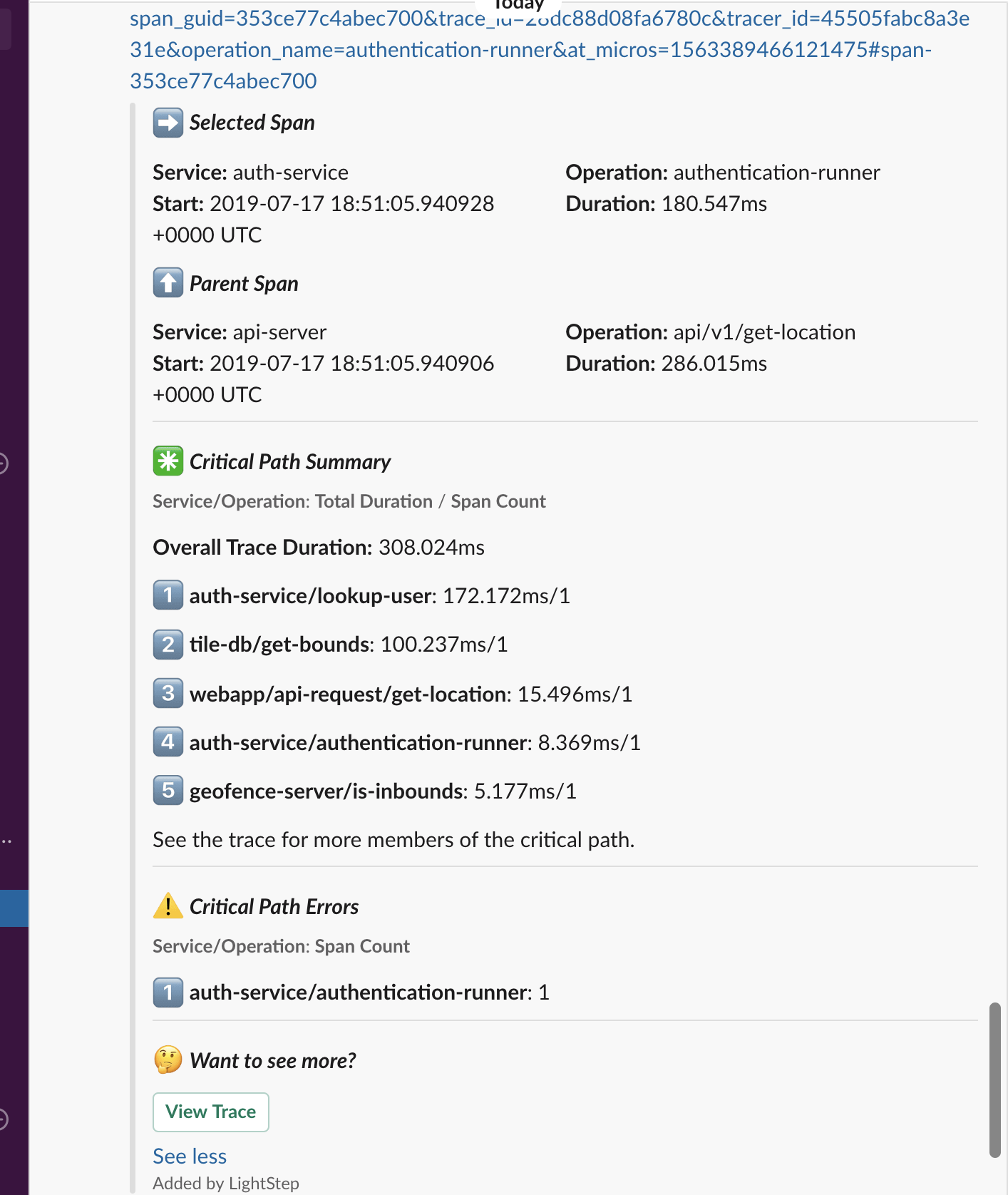
Task: Click the ellipsis item in the left sidebar
Action: [9, 841]
